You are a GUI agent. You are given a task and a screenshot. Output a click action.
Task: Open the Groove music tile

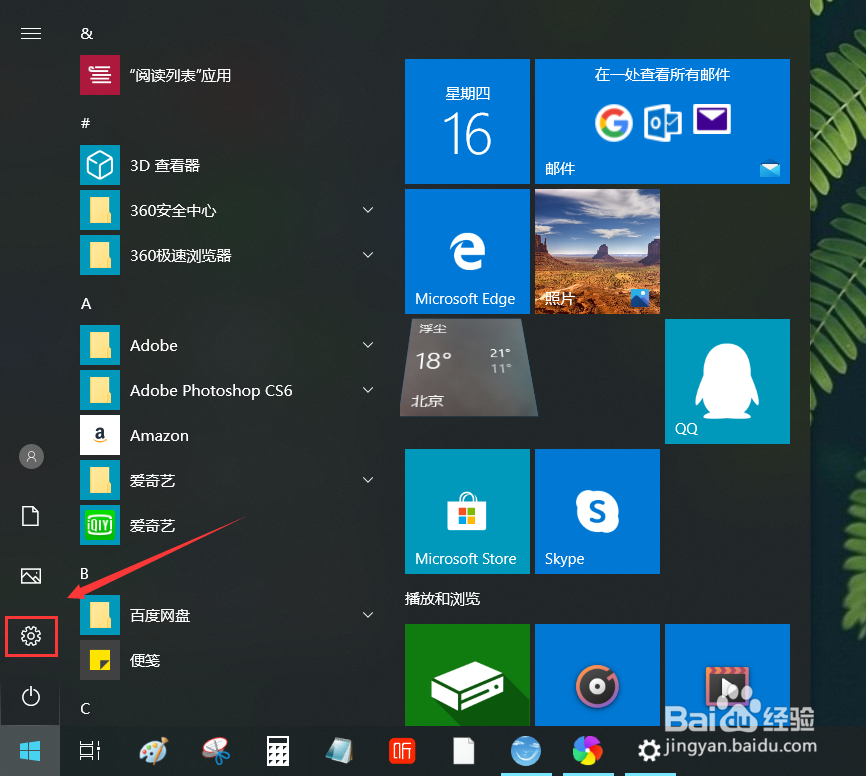[x=597, y=675]
